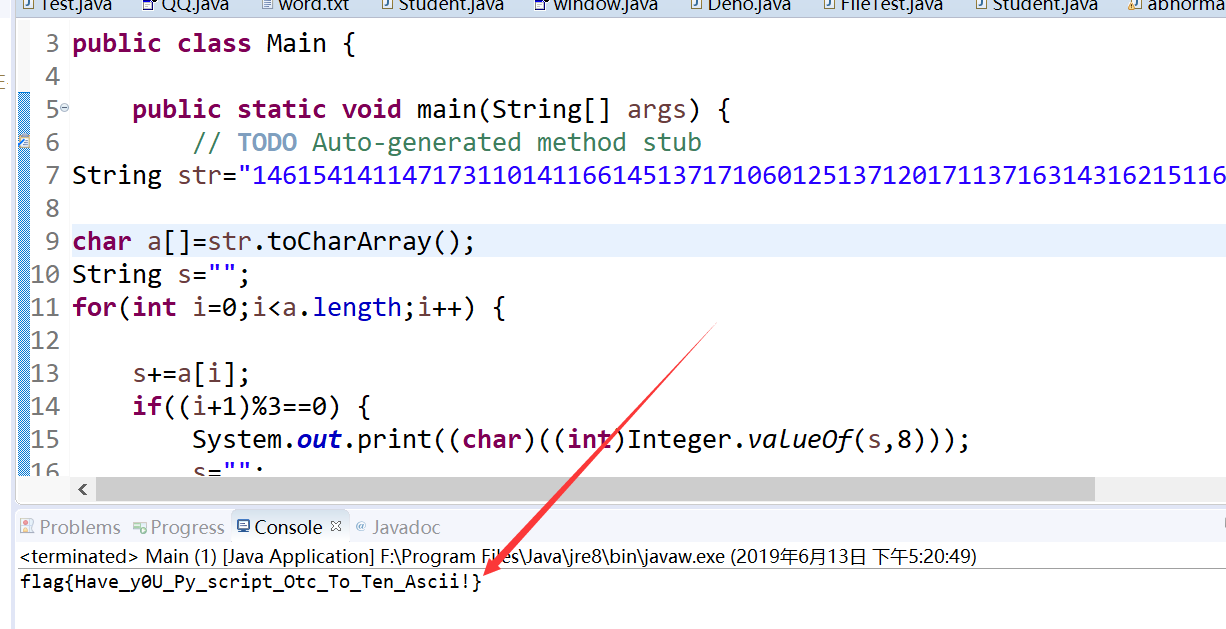The height and width of the screenshot is (629, 1226).
Task: Open the FileTest.java editor tab
Action: coord(885,5)
